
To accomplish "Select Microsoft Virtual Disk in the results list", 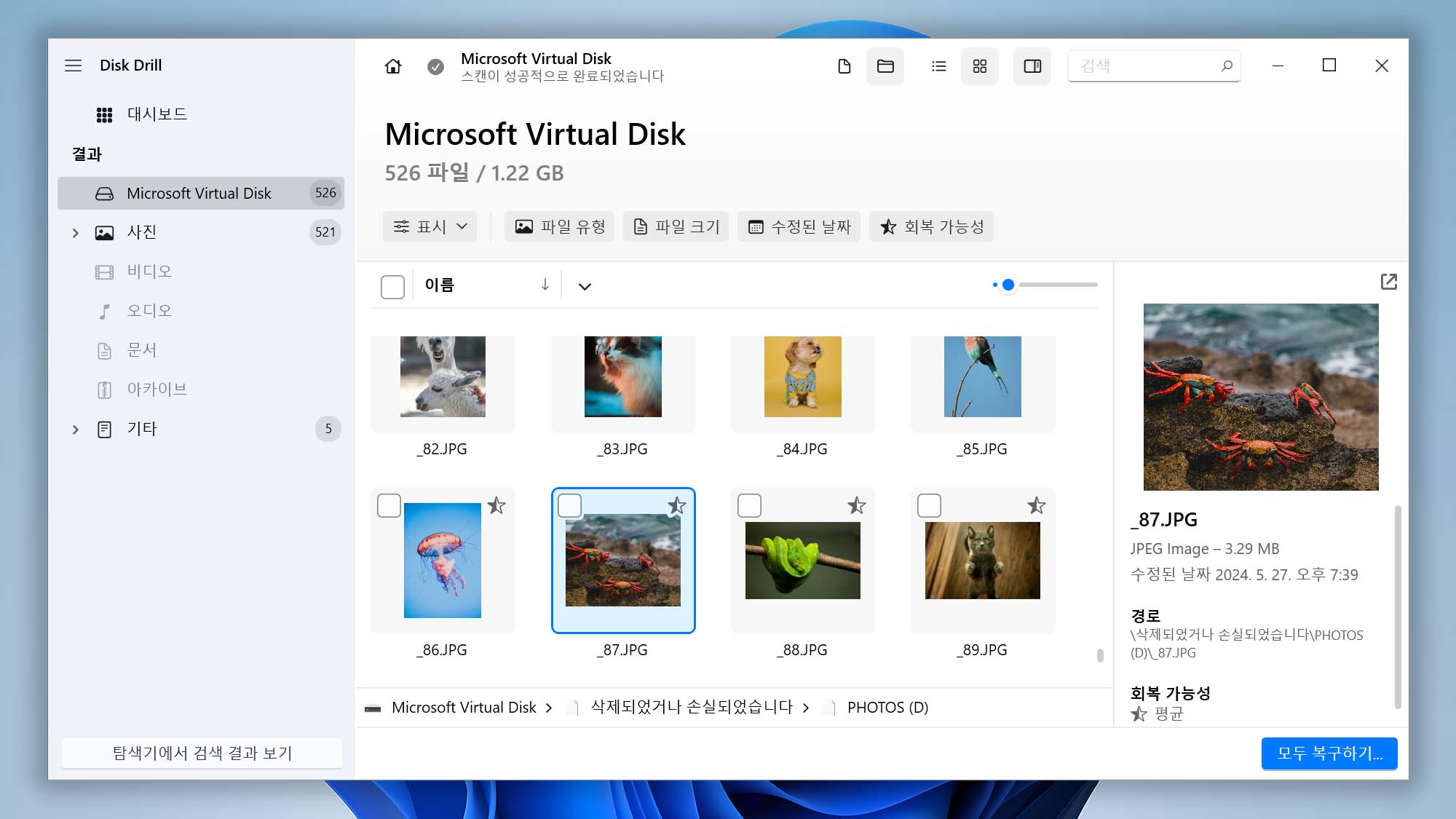I will tap(199, 193).
